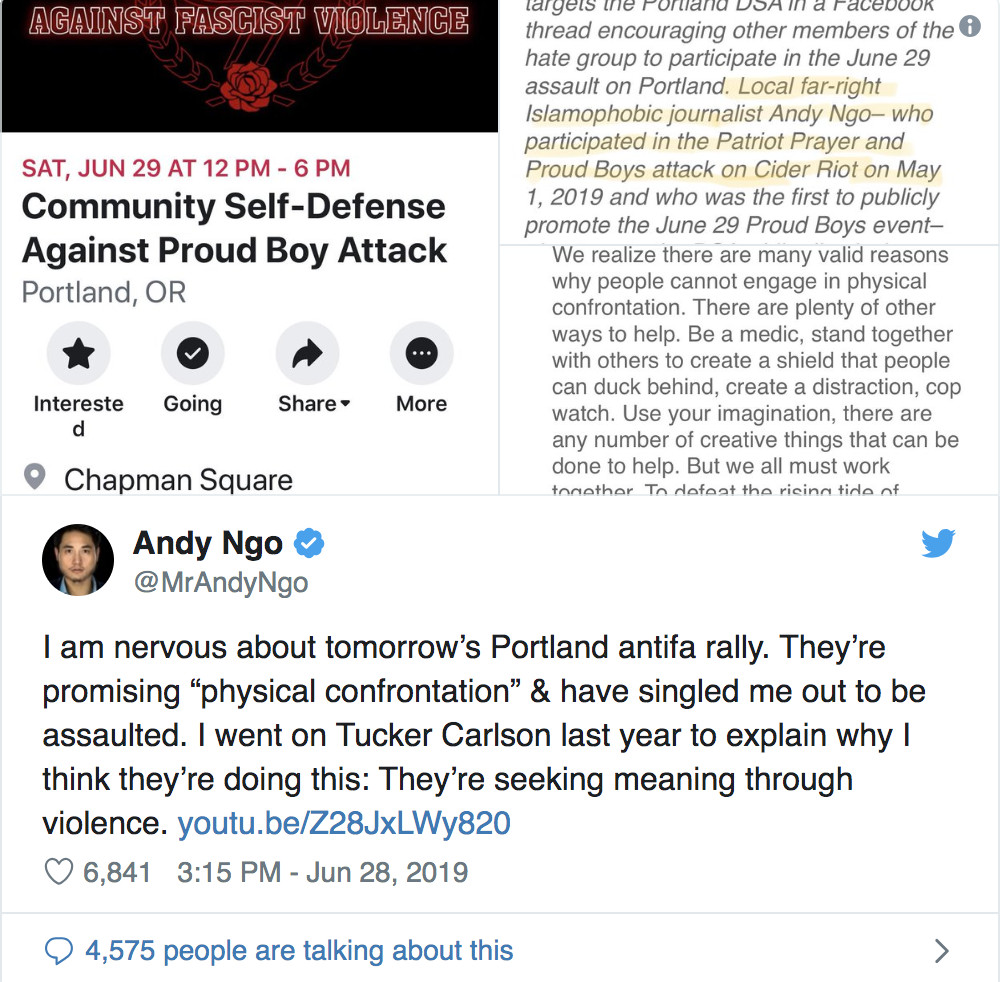
Task: Click the Against Fascist Violence banner image
Action: (250, 66)
